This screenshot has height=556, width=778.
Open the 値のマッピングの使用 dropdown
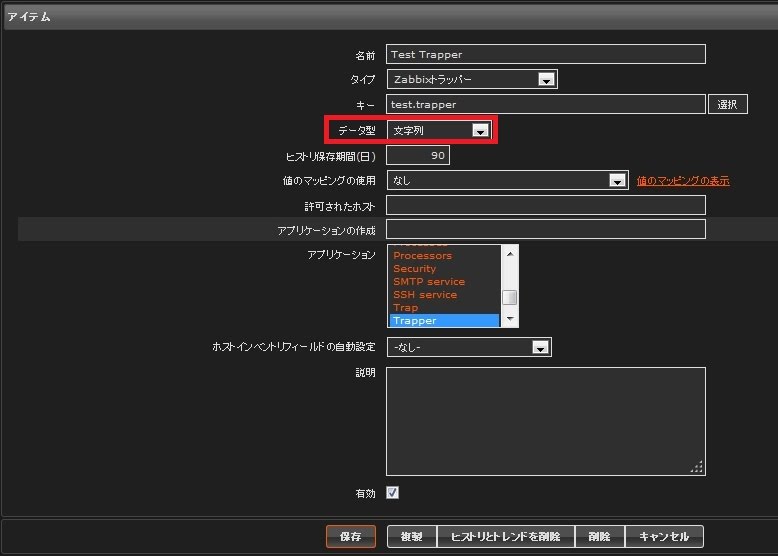click(507, 181)
